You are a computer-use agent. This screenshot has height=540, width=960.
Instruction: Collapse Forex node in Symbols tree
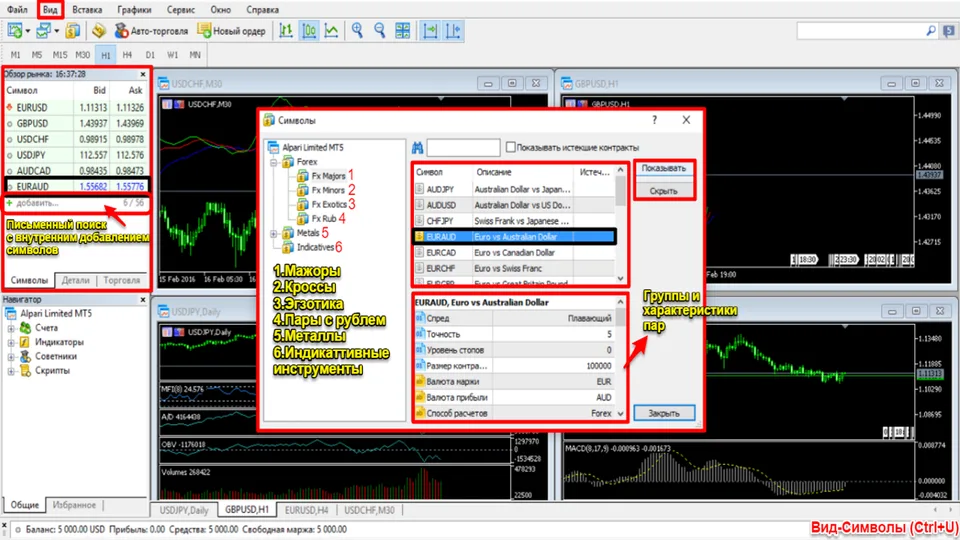coord(274,162)
